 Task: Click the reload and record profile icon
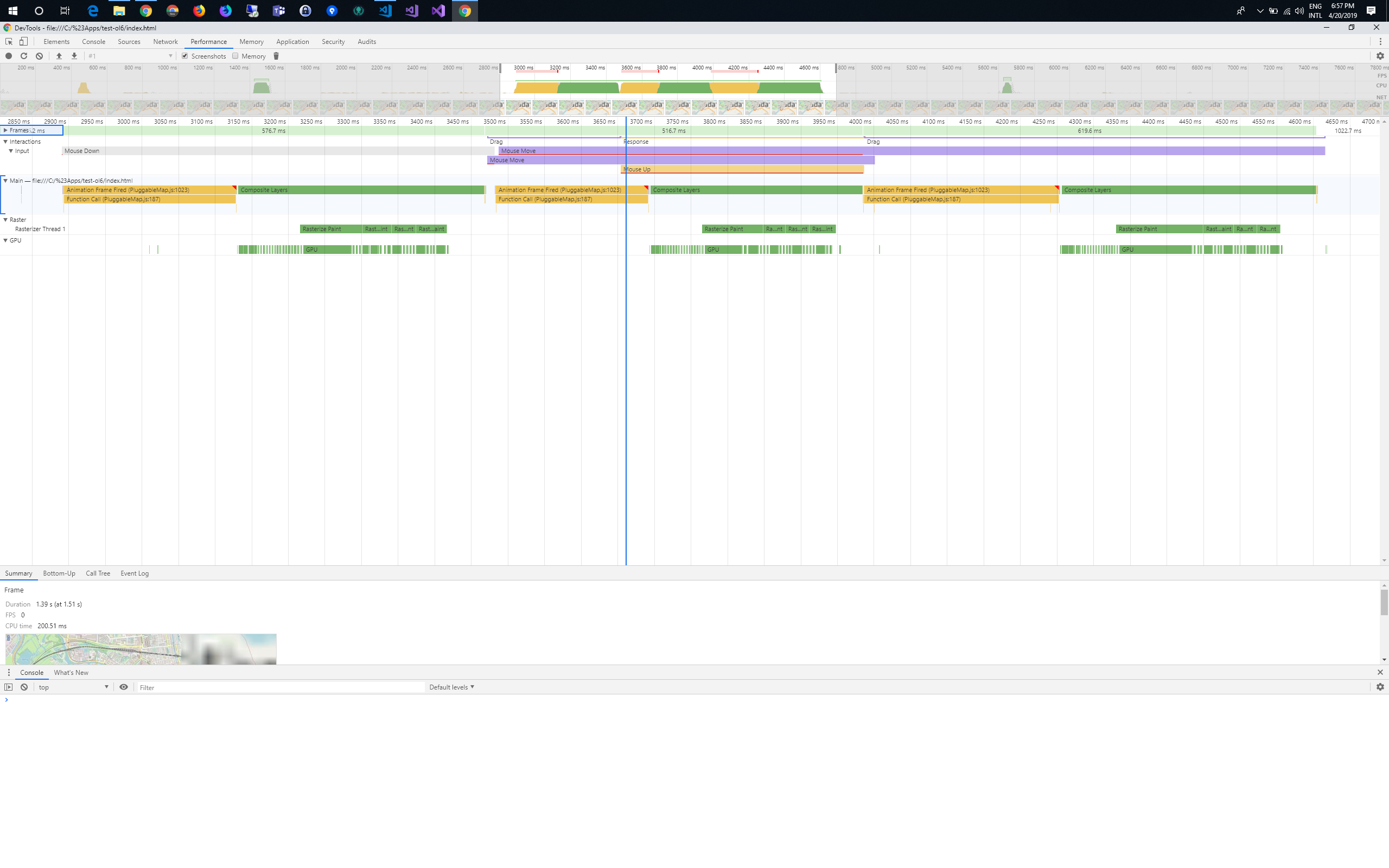[x=23, y=56]
